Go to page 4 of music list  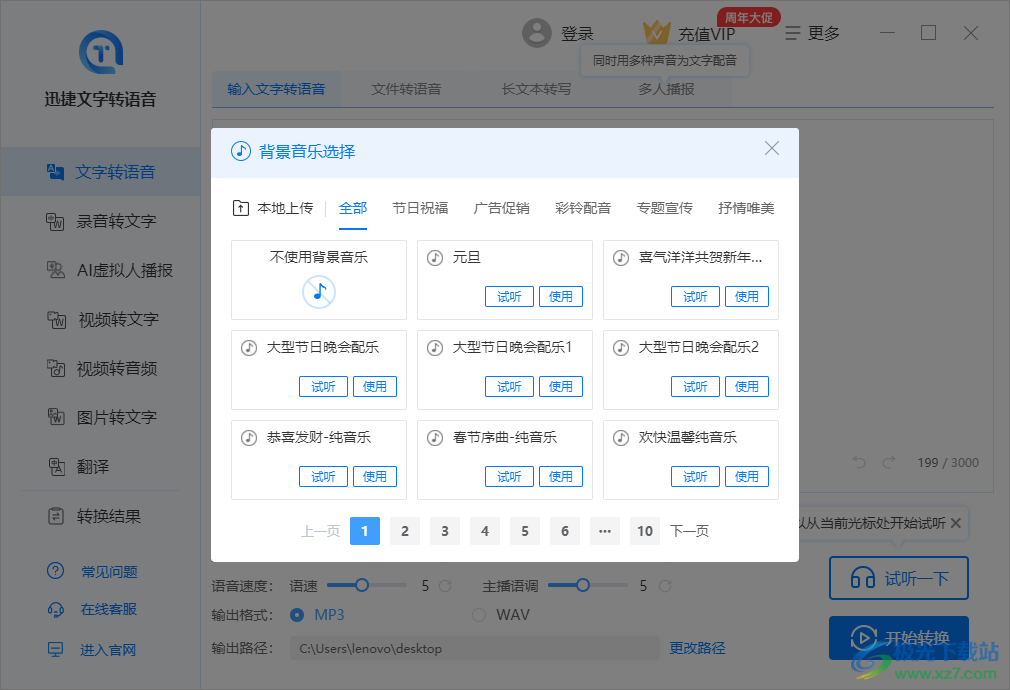(485, 531)
